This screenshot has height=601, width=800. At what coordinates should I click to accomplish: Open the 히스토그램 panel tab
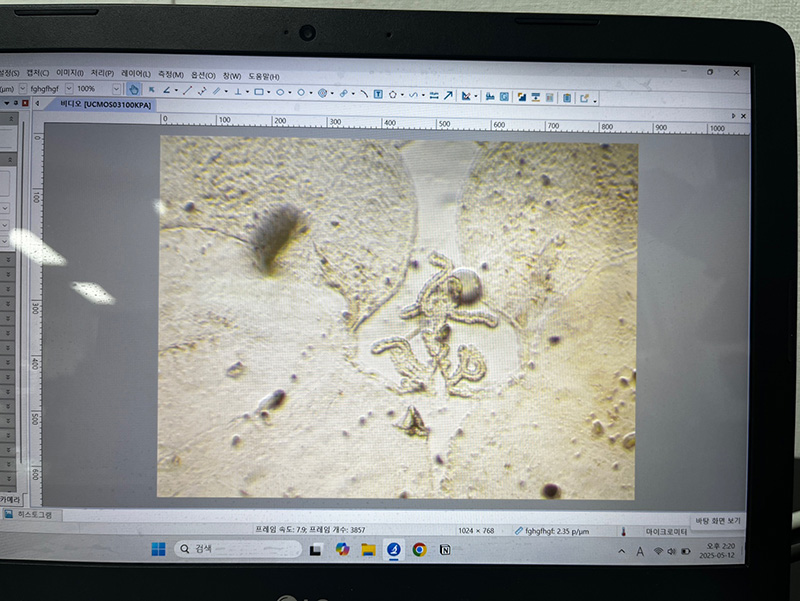pyautogui.click(x=30, y=515)
